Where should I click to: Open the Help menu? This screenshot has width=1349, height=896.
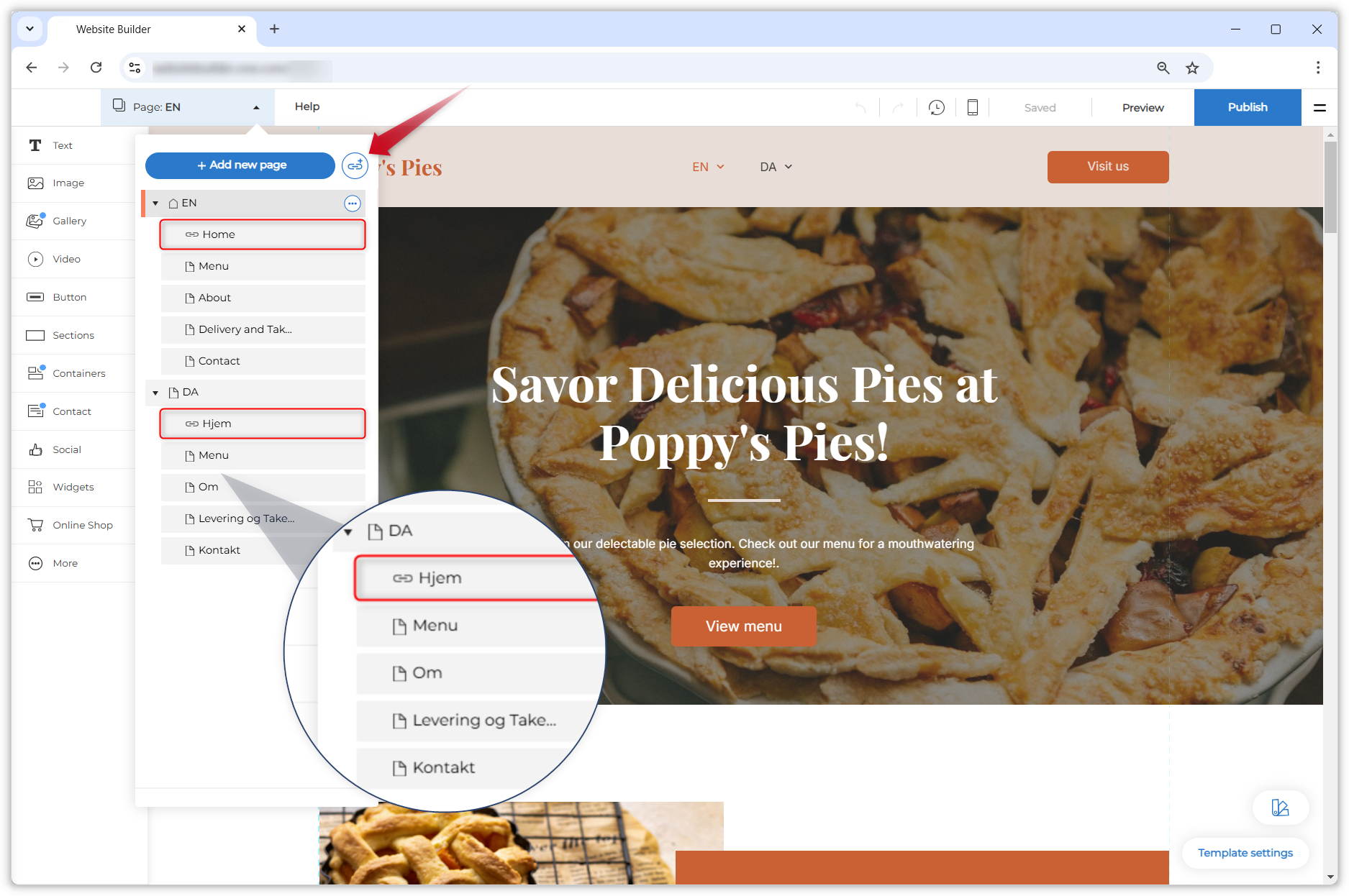coord(307,106)
